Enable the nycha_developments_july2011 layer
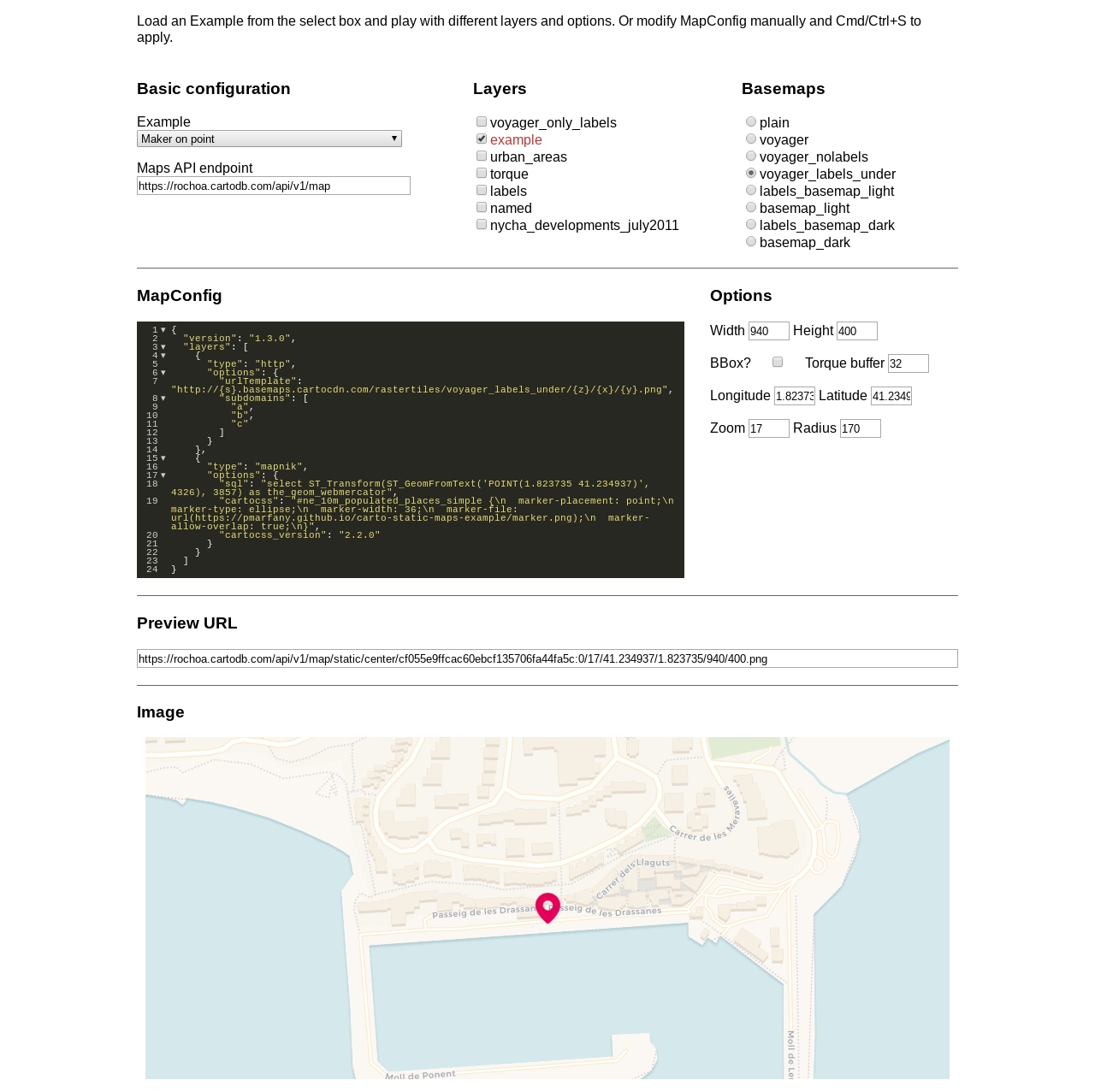This screenshot has width=1095, height=1092. click(481, 224)
